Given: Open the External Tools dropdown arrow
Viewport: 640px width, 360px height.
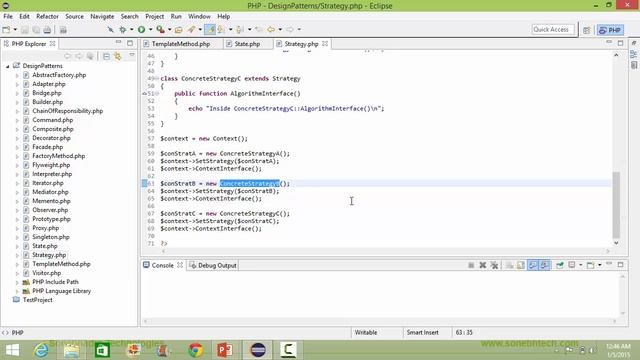Looking at the screenshot, I should click(x=169, y=29).
